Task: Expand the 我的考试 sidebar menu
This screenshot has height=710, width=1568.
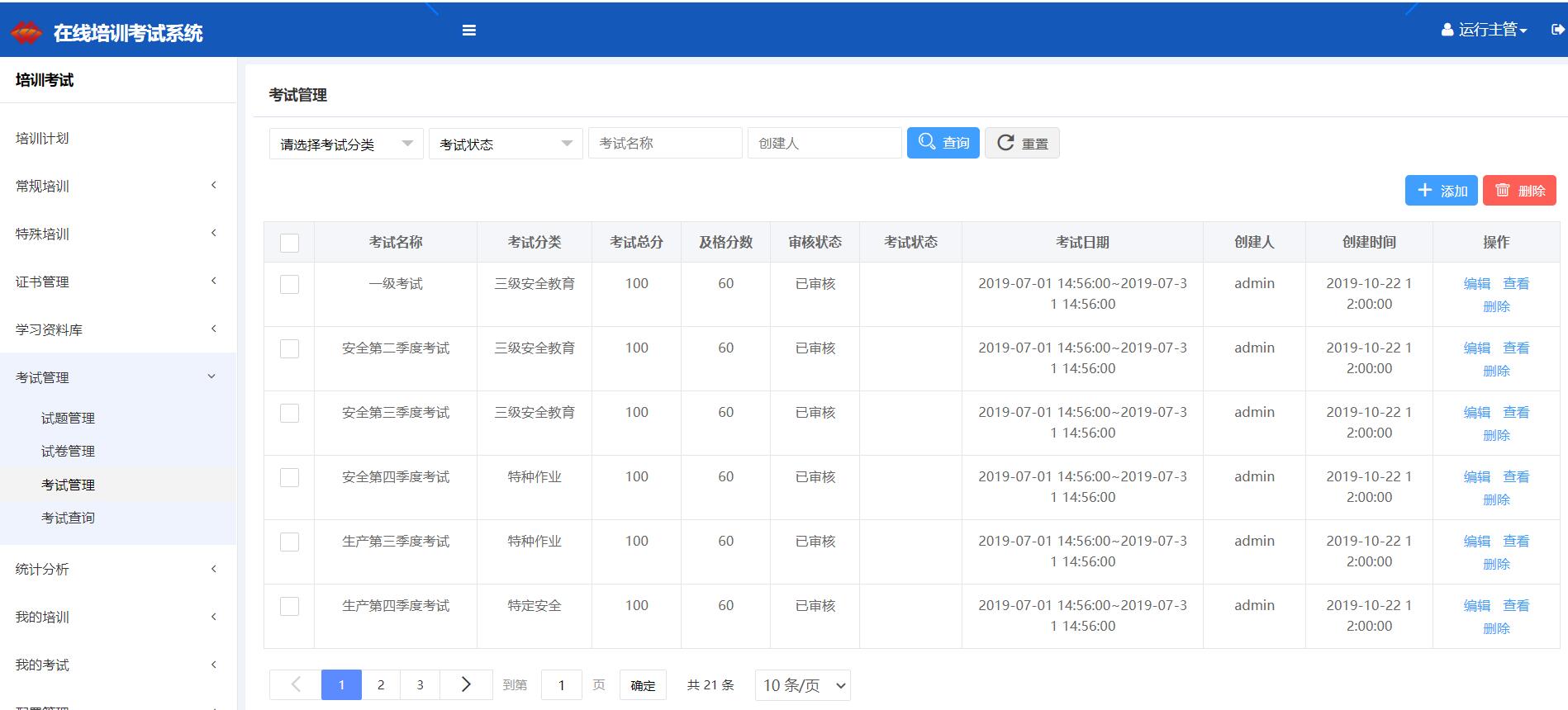Action: pos(117,665)
